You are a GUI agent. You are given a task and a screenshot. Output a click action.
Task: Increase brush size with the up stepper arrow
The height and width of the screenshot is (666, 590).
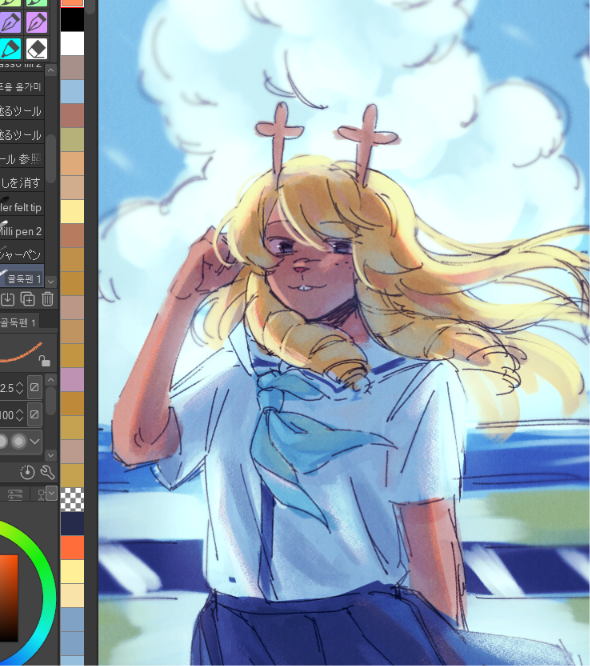coord(20,383)
